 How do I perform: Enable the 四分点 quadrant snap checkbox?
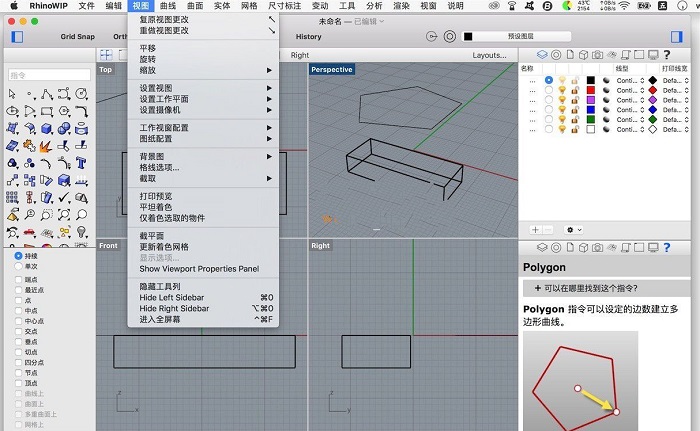point(18,363)
